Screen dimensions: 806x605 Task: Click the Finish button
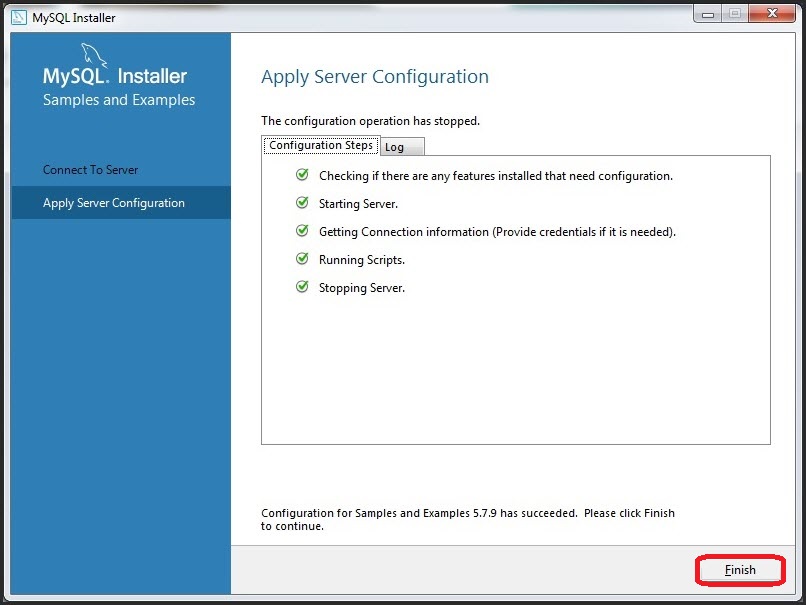point(740,570)
